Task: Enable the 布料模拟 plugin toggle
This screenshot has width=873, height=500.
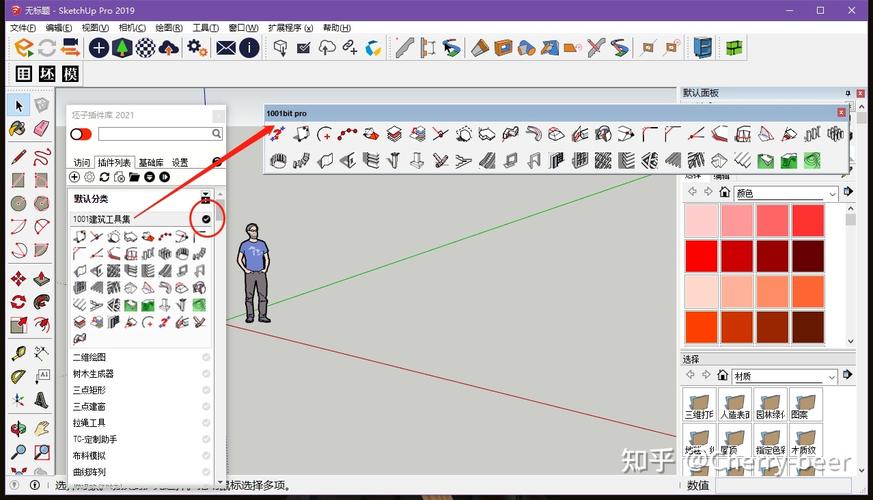Action: (x=206, y=455)
